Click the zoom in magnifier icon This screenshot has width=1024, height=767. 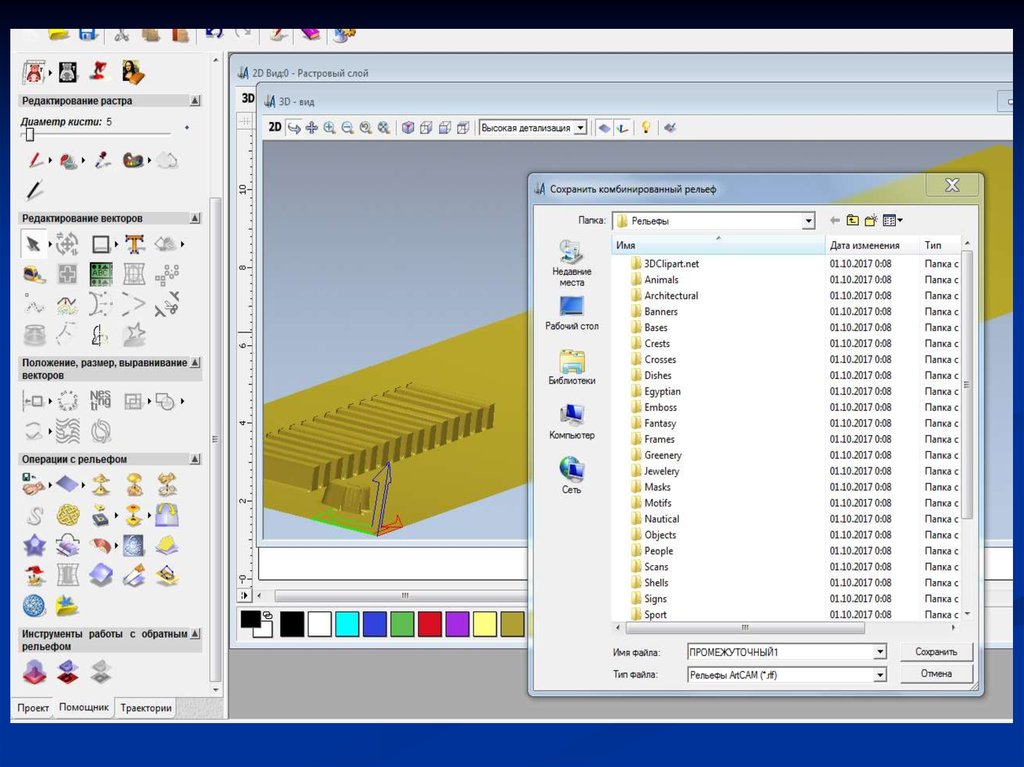click(329, 128)
